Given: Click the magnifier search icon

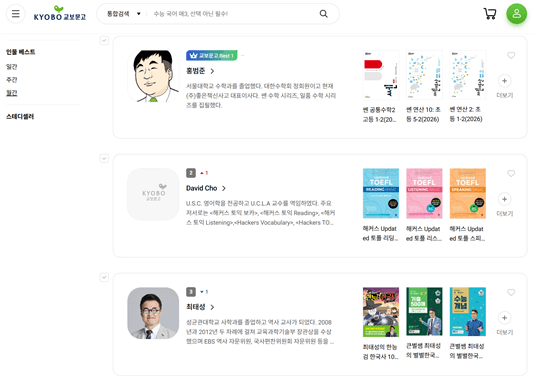Looking at the screenshot, I should coord(324,14).
